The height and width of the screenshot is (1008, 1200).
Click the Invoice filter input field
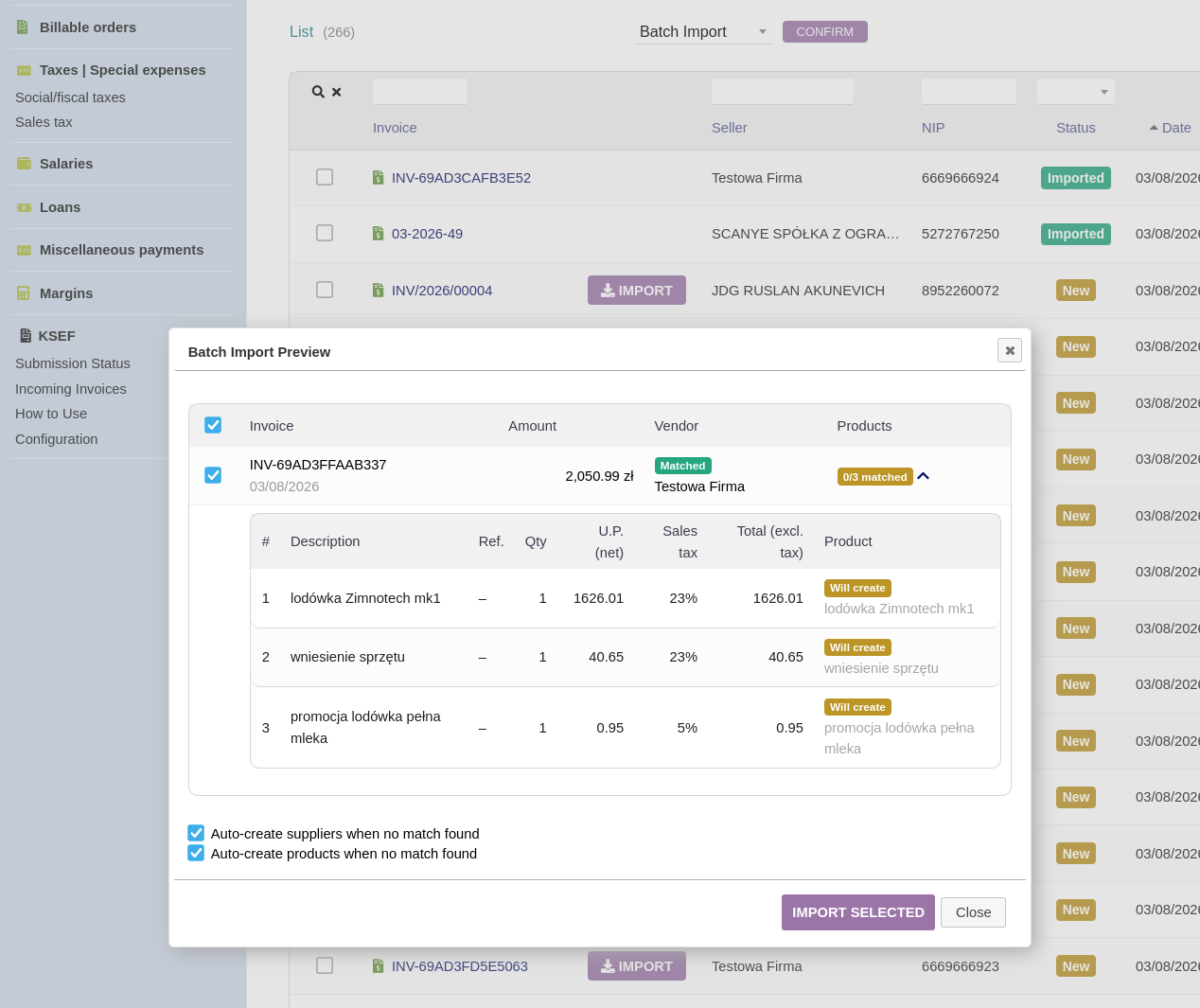[x=420, y=92]
